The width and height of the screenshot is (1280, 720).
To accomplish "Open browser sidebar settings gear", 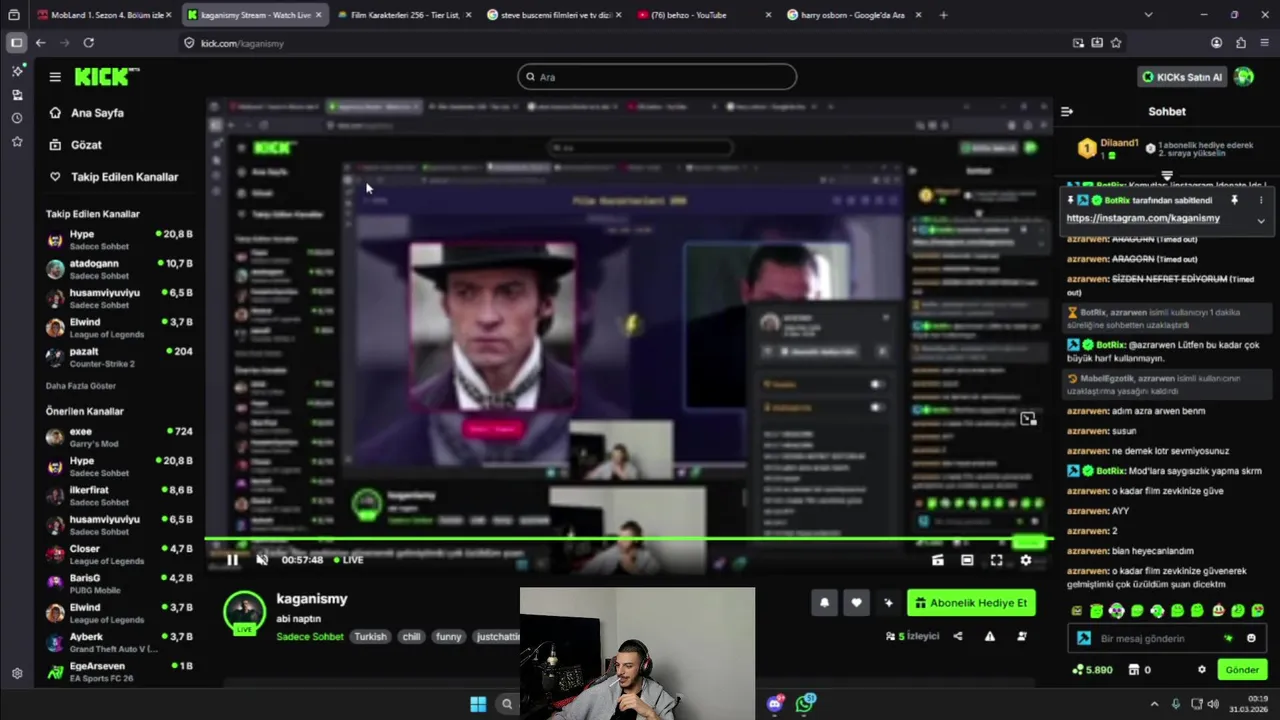I will [17, 674].
